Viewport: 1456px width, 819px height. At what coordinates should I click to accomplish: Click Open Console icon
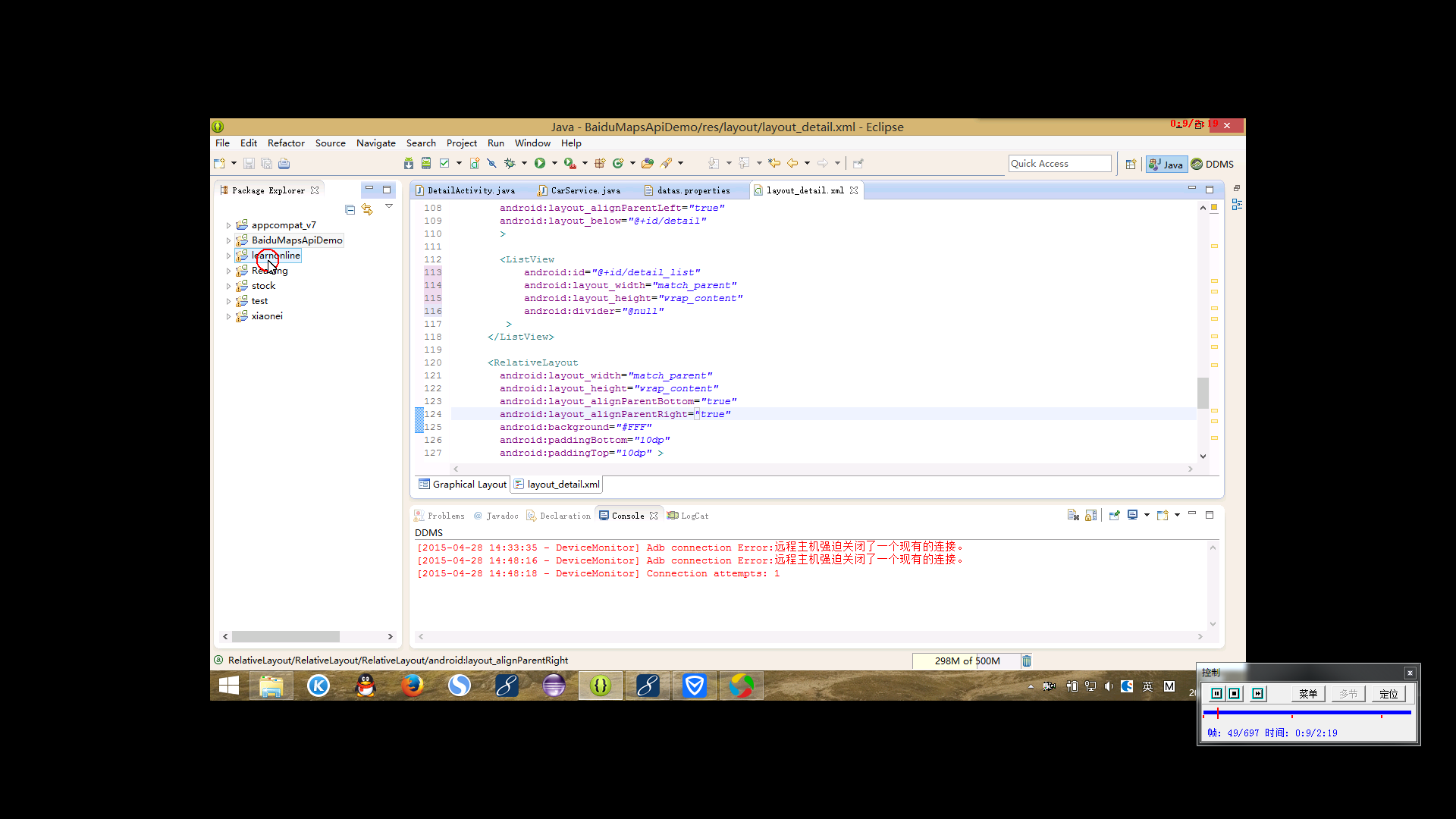click(x=1163, y=515)
